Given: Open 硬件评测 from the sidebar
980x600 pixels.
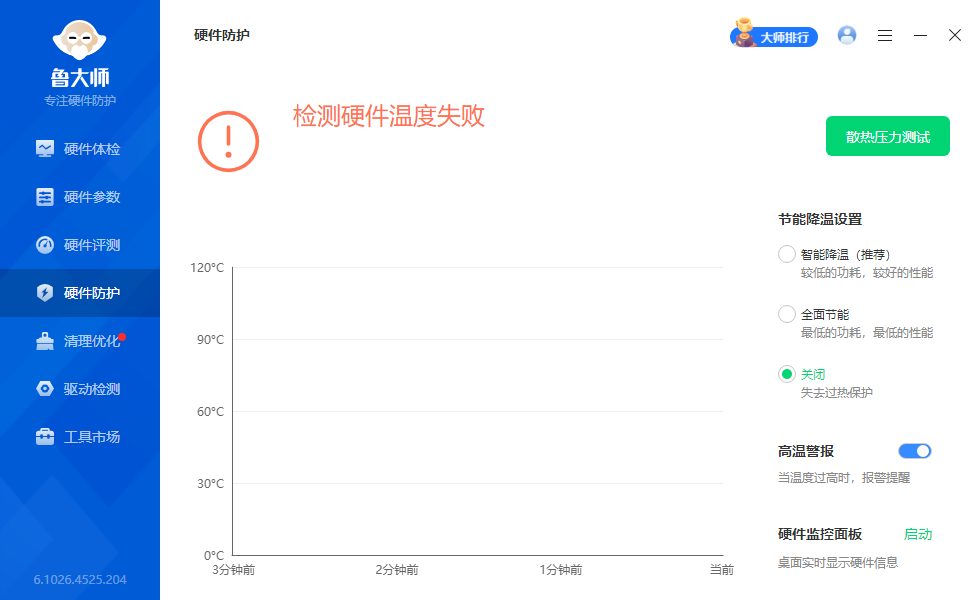Looking at the screenshot, I should [80, 244].
